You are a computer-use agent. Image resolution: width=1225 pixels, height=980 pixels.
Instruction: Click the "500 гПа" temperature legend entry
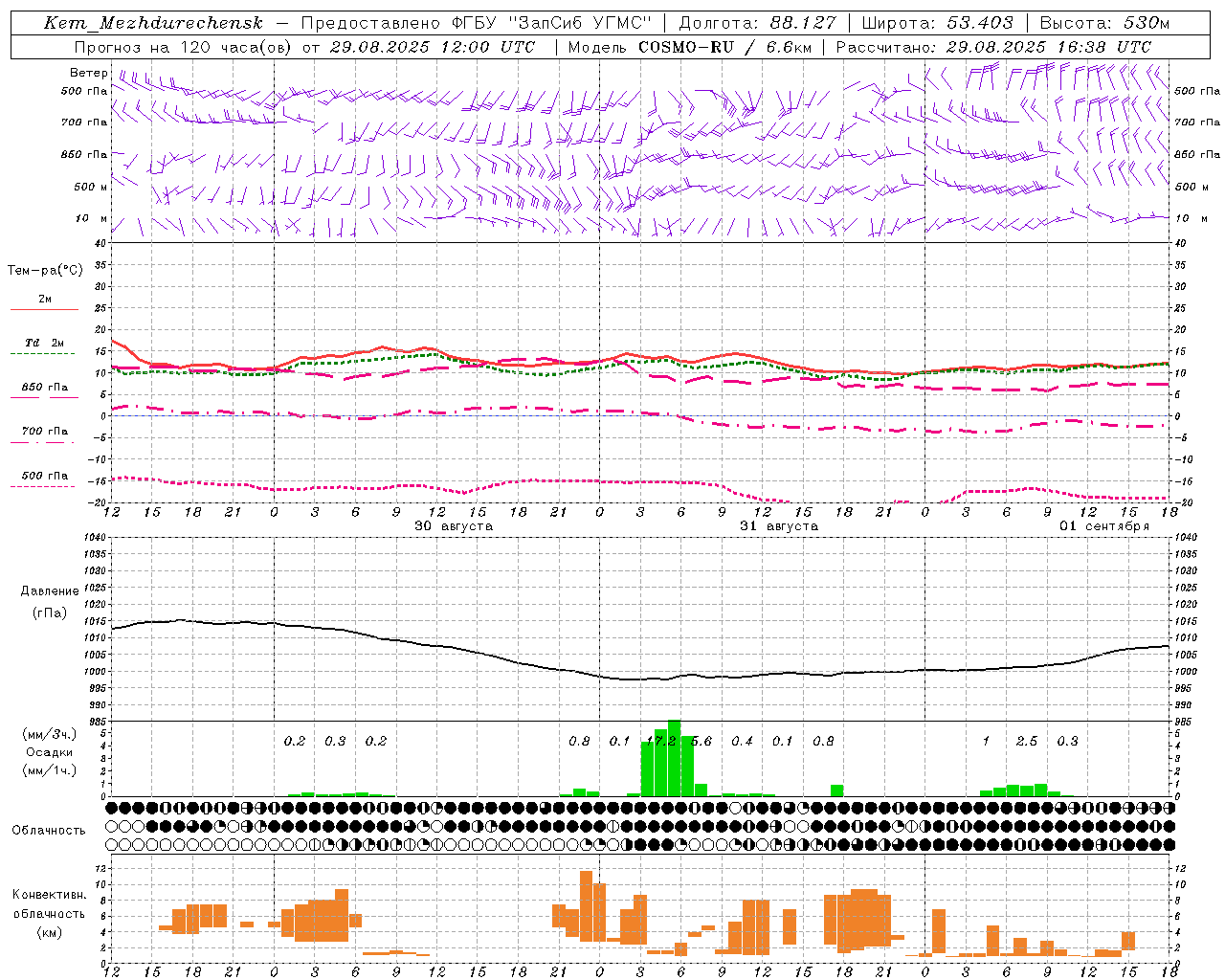[x=45, y=476]
